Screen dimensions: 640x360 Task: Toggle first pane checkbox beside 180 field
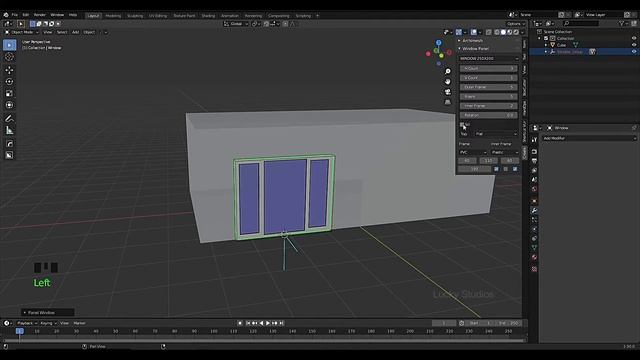pyautogui.click(x=496, y=169)
